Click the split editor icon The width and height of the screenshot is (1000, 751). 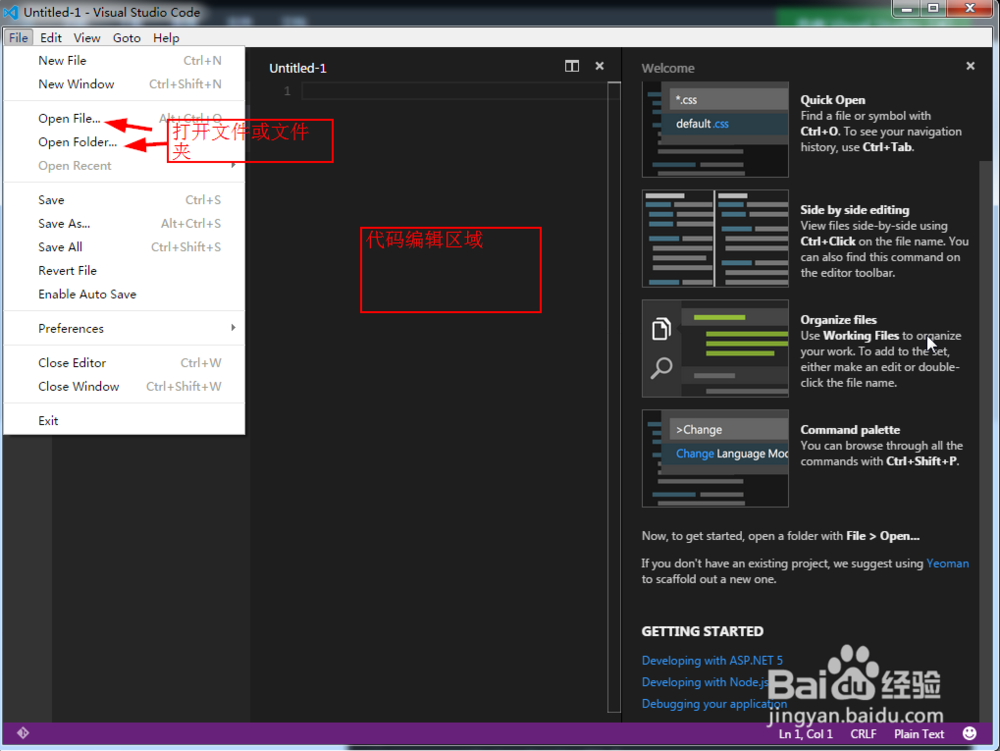[571, 66]
